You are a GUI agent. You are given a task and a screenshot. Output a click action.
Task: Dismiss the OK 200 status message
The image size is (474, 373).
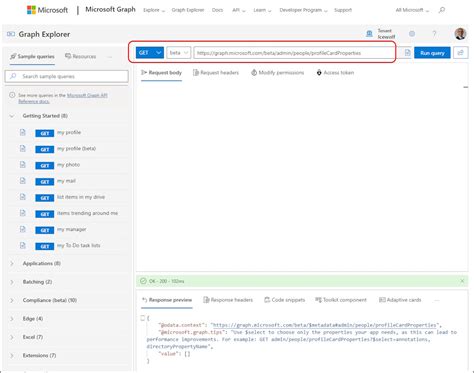(x=462, y=281)
